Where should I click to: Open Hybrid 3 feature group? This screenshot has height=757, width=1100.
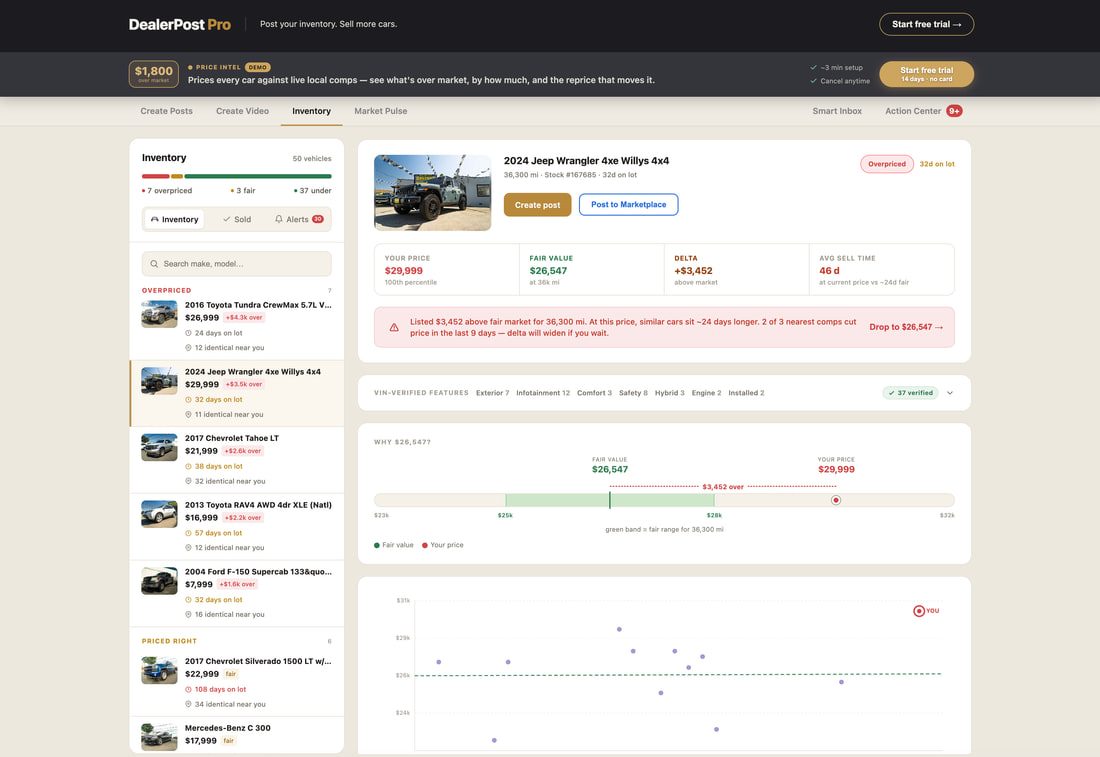pos(669,393)
